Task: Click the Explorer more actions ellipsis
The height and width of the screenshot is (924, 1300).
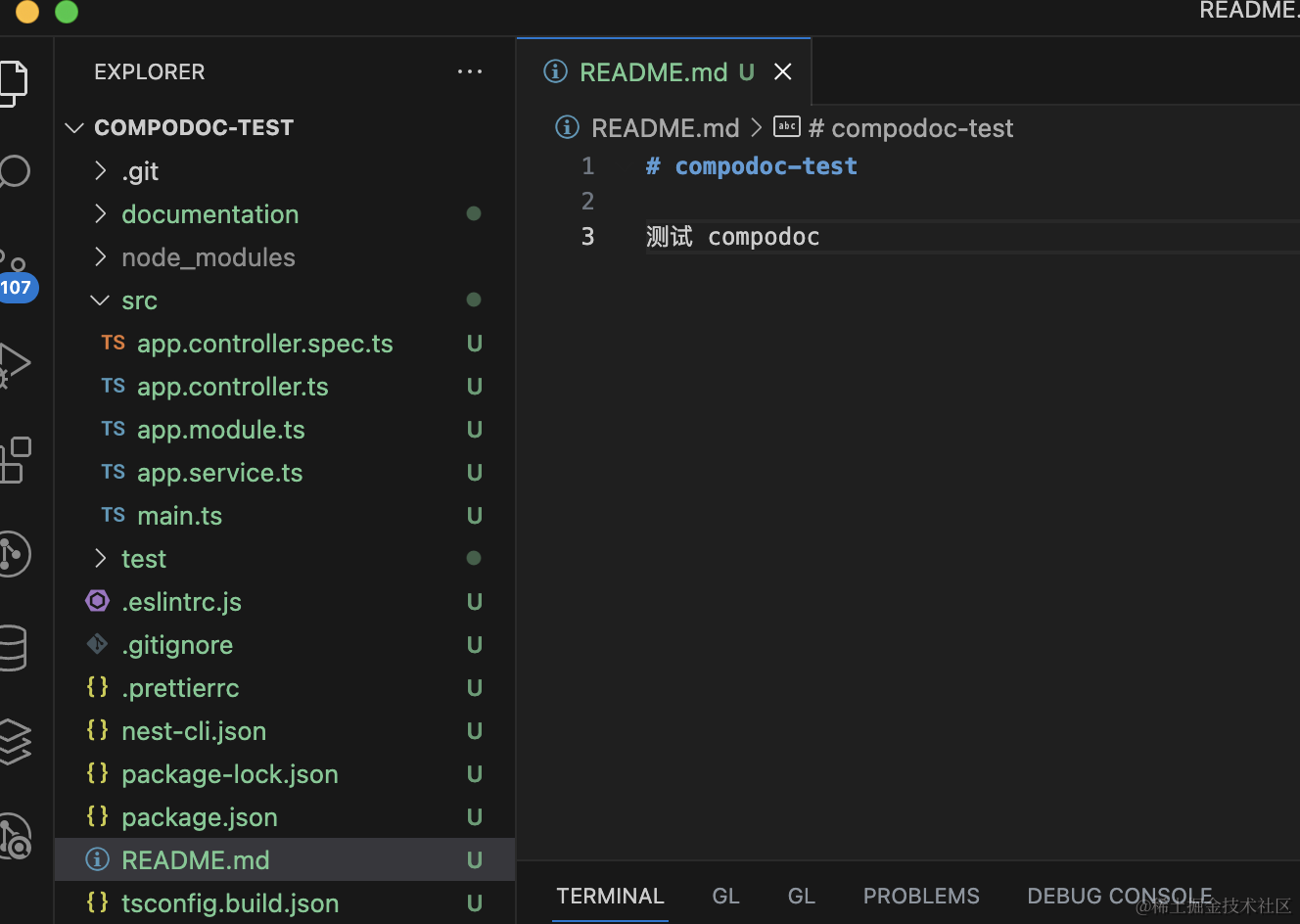Action: (x=470, y=71)
